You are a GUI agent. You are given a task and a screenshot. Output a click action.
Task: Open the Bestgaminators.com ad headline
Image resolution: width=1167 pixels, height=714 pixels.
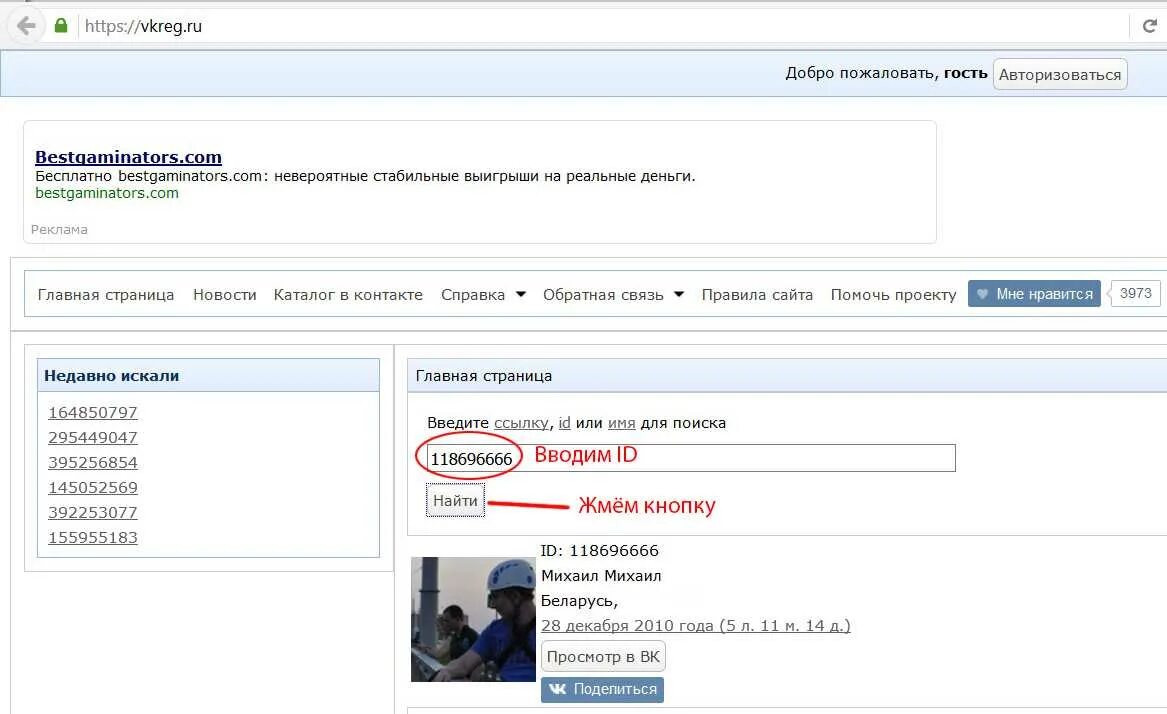[128, 157]
